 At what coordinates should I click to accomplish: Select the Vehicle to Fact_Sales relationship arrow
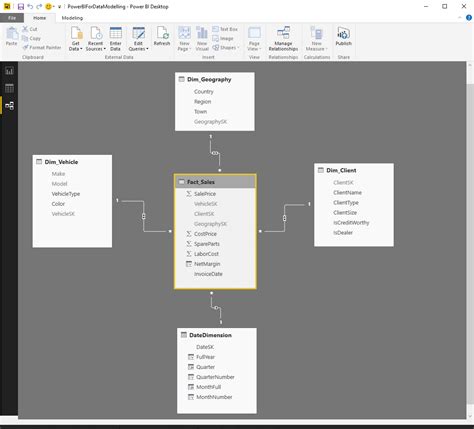point(144,216)
